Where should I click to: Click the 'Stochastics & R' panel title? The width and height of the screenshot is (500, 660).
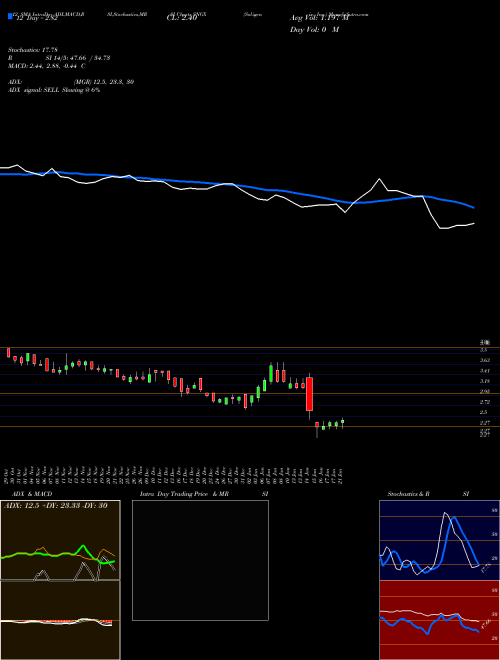pyautogui.click(x=408, y=494)
